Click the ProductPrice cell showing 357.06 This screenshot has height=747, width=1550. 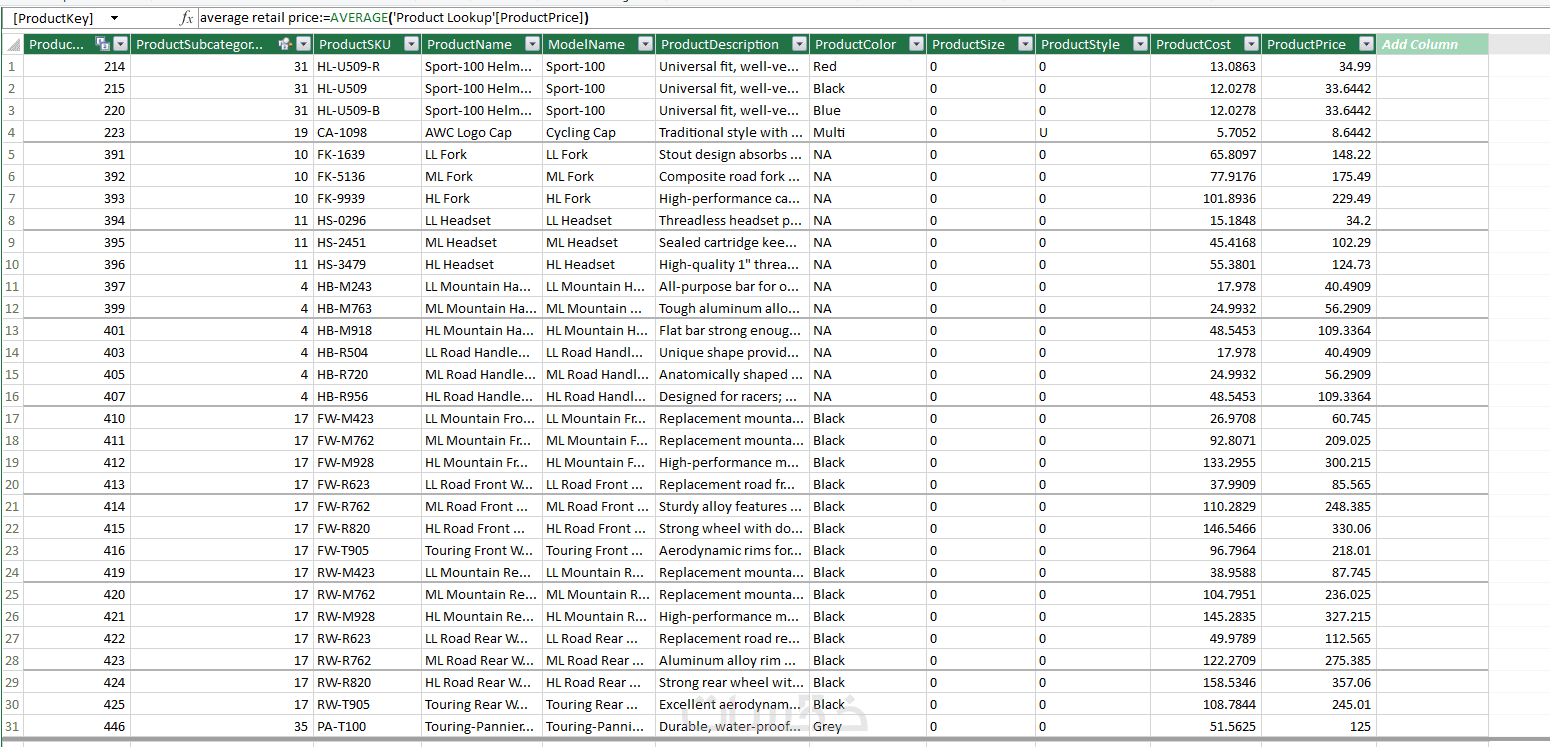[x=1319, y=682]
